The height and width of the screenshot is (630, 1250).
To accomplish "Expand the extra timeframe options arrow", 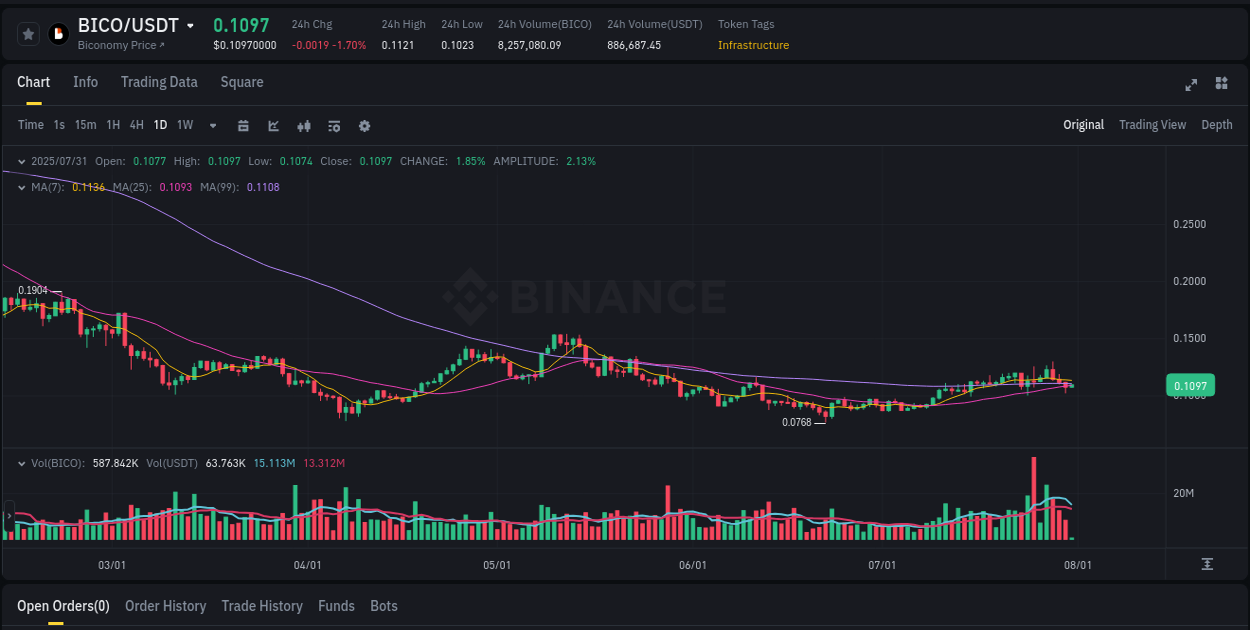I will pos(212,125).
